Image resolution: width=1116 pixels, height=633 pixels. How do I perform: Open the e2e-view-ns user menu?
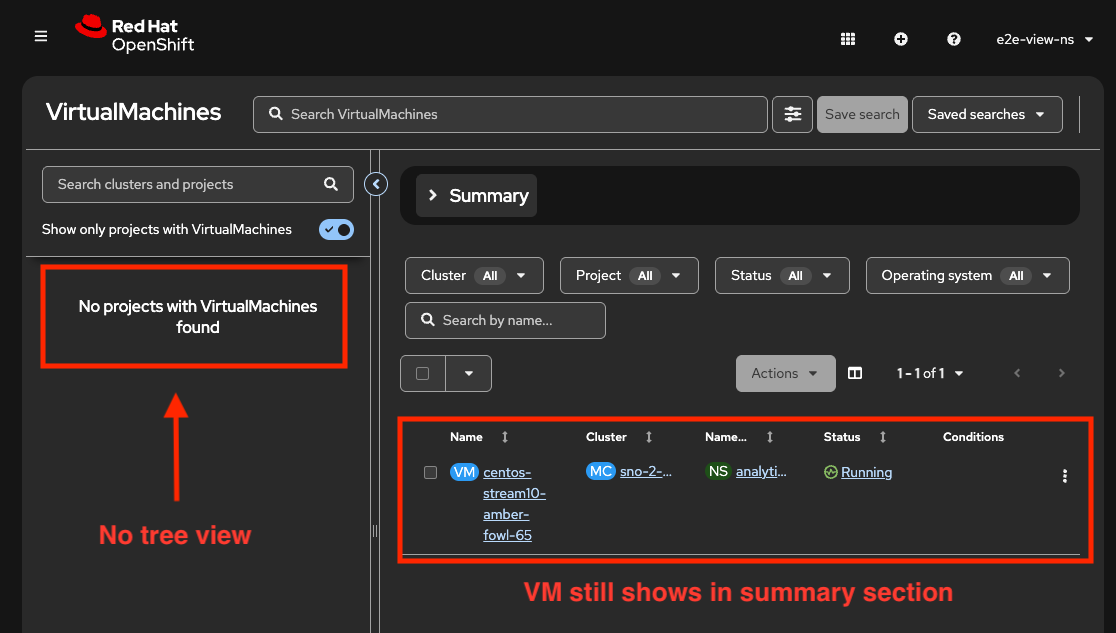pyautogui.click(x=1044, y=39)
